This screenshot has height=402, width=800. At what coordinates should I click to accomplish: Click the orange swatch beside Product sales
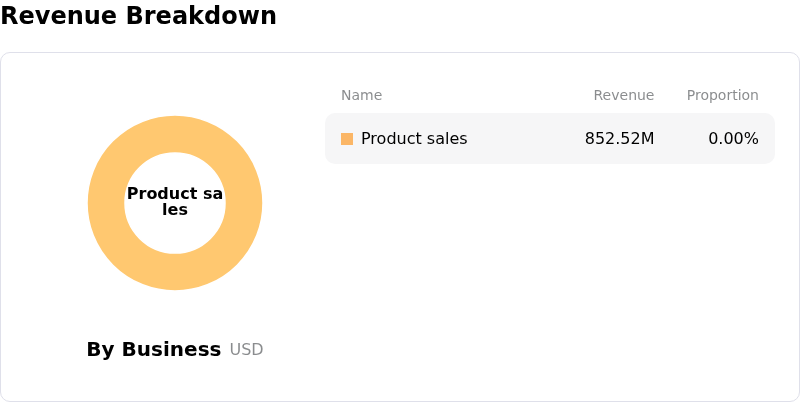tap(347, 139)
